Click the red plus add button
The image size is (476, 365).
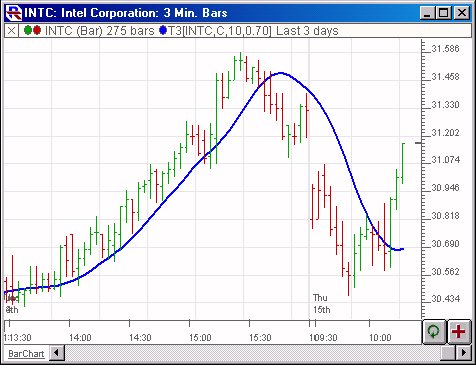click(x=458, y=331)
